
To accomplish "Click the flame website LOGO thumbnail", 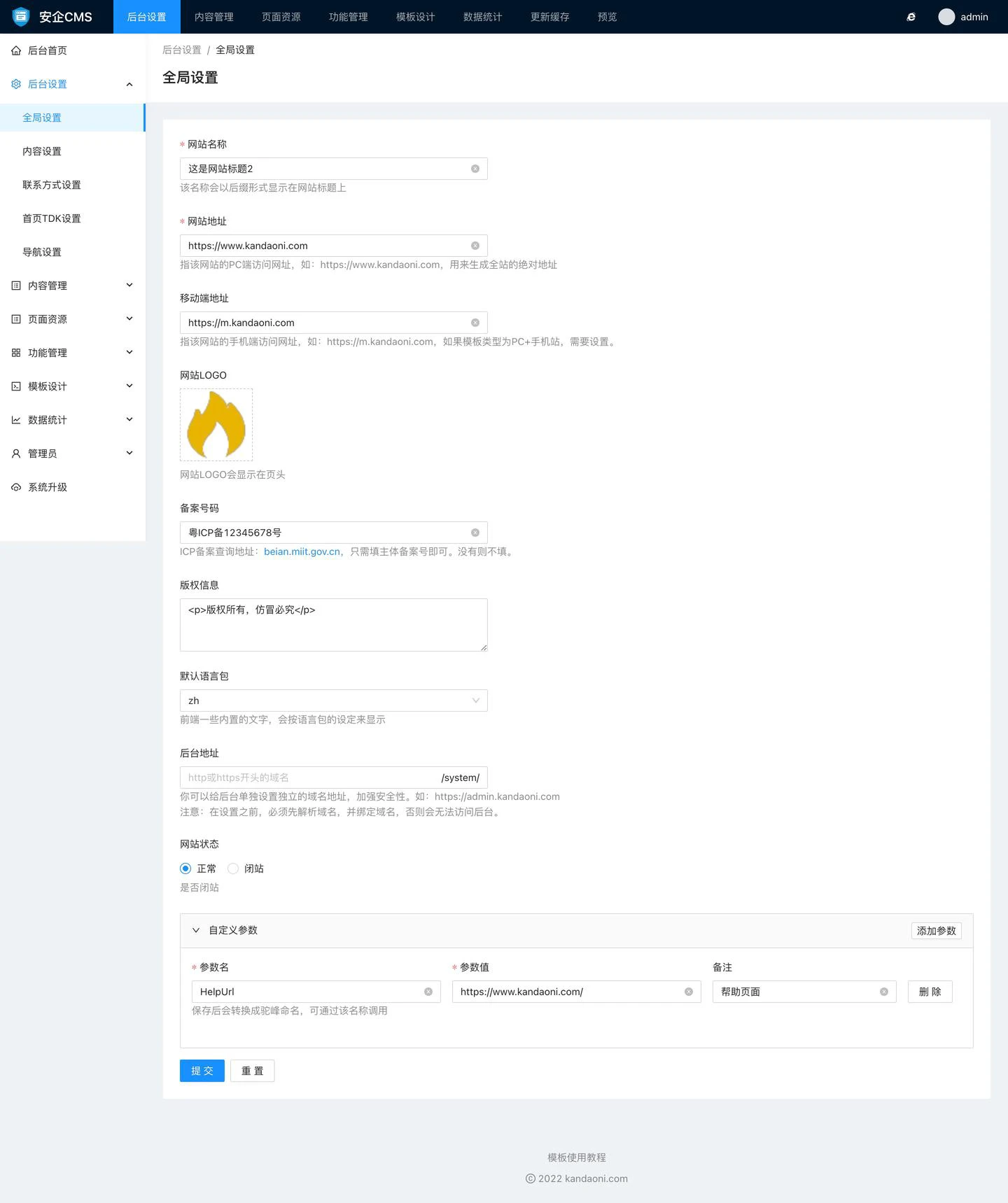I will point(216,425).
